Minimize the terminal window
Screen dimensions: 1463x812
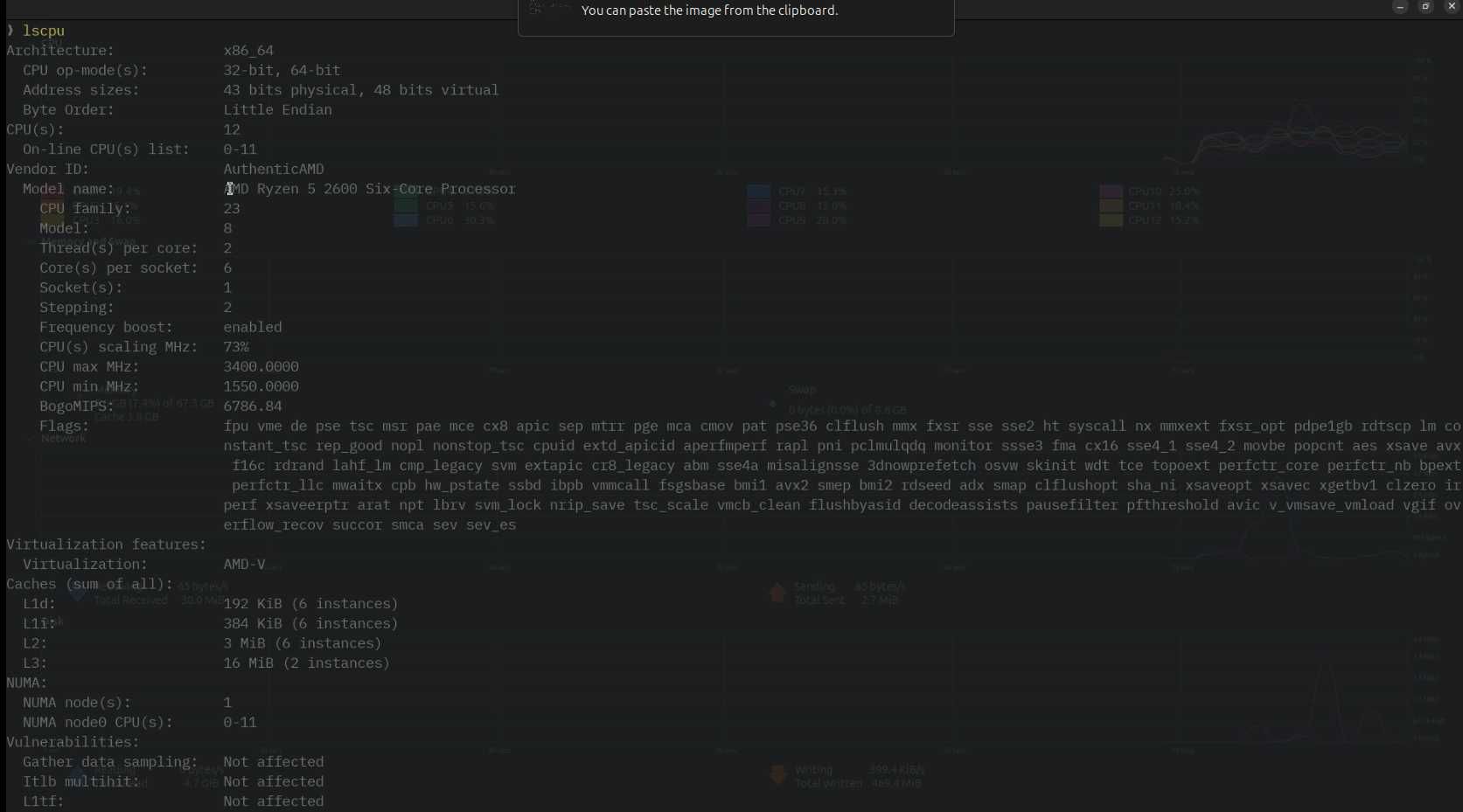(1400, 7)
